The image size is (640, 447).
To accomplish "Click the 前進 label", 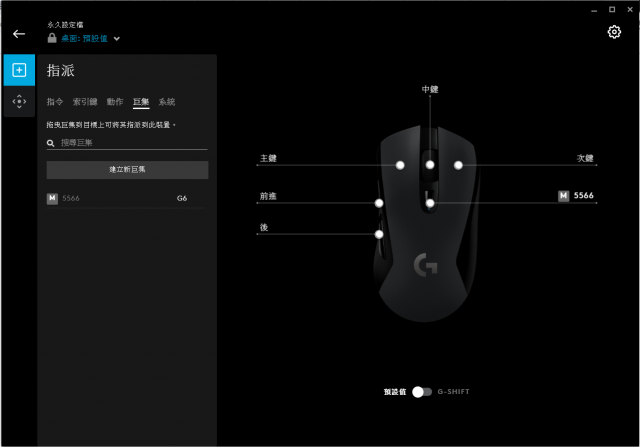I will (x=268, y=196).
